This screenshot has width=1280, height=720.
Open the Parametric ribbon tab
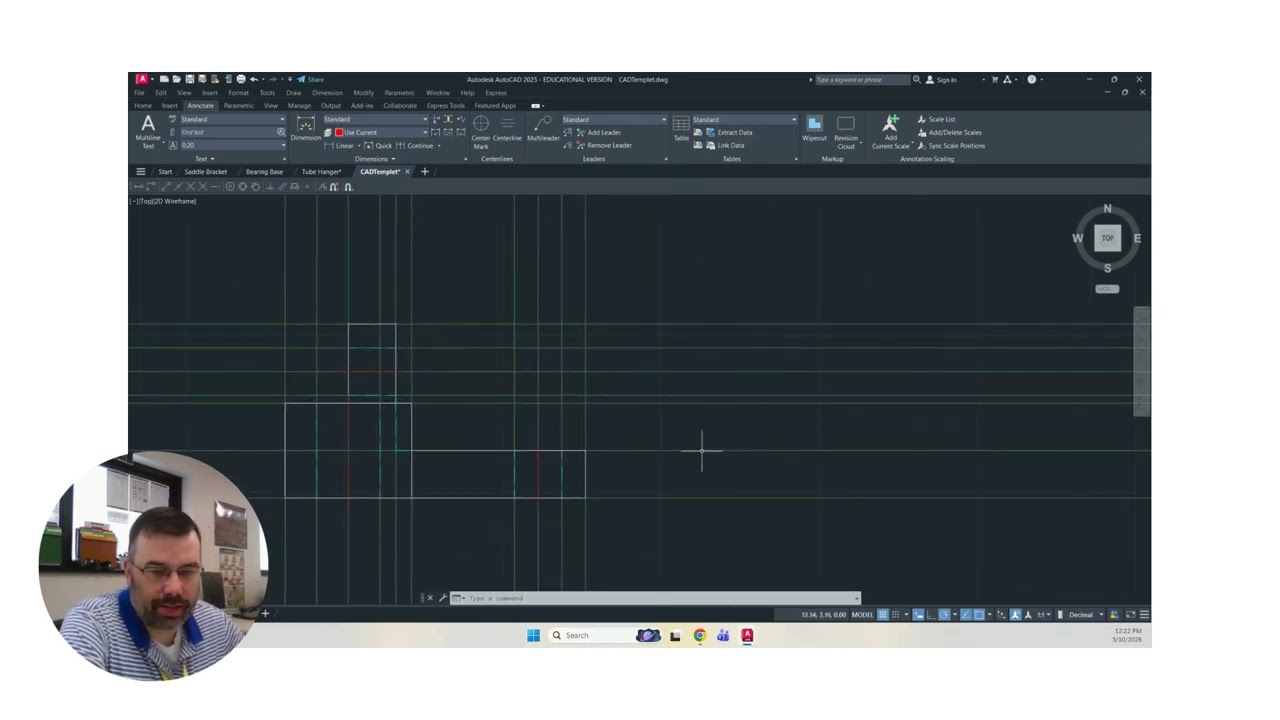pos(239,105)
